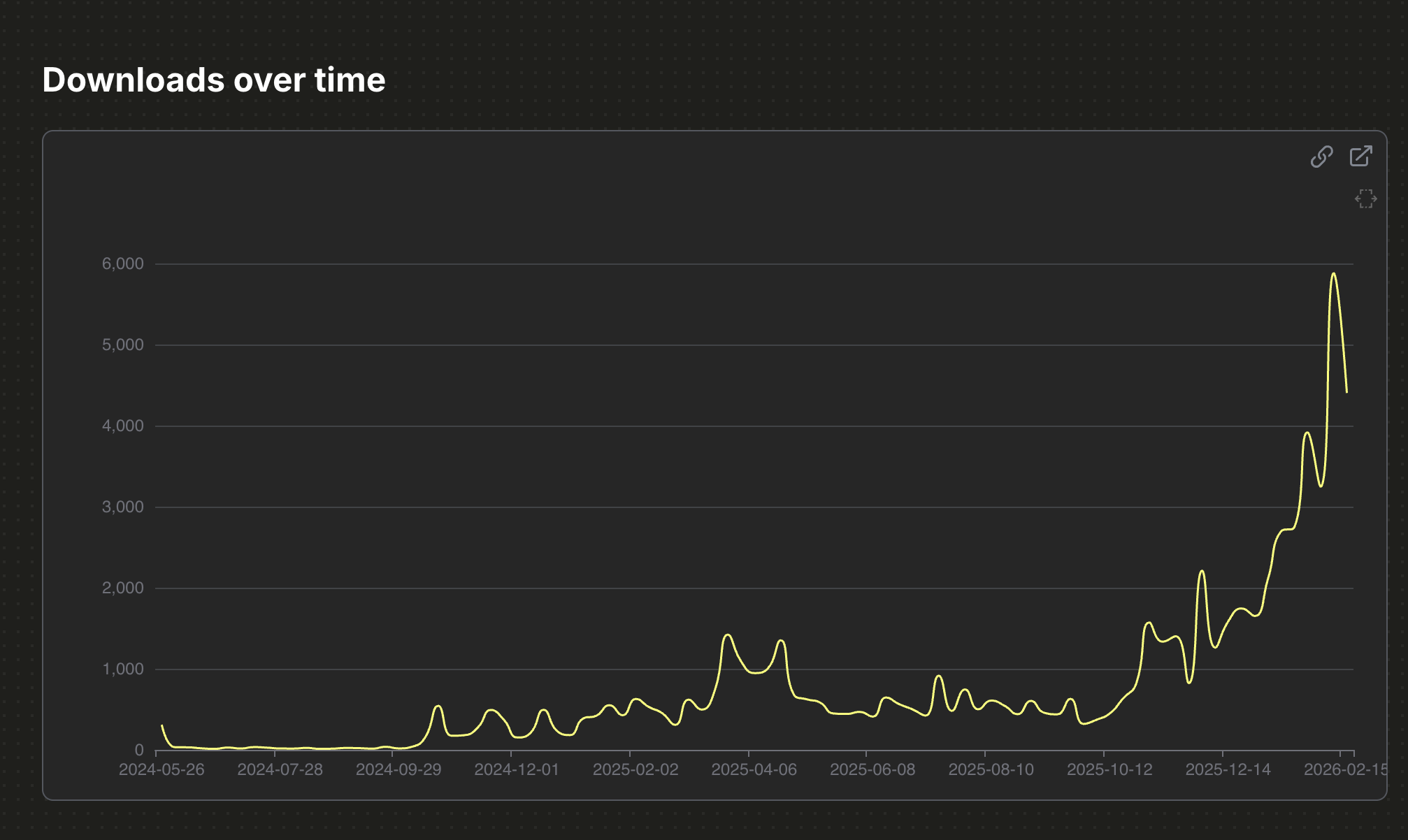Click the 2025-12-14 x-axis date label
The height and width of the screenshot is (840, 1408).
click(x=1228, y=769)
